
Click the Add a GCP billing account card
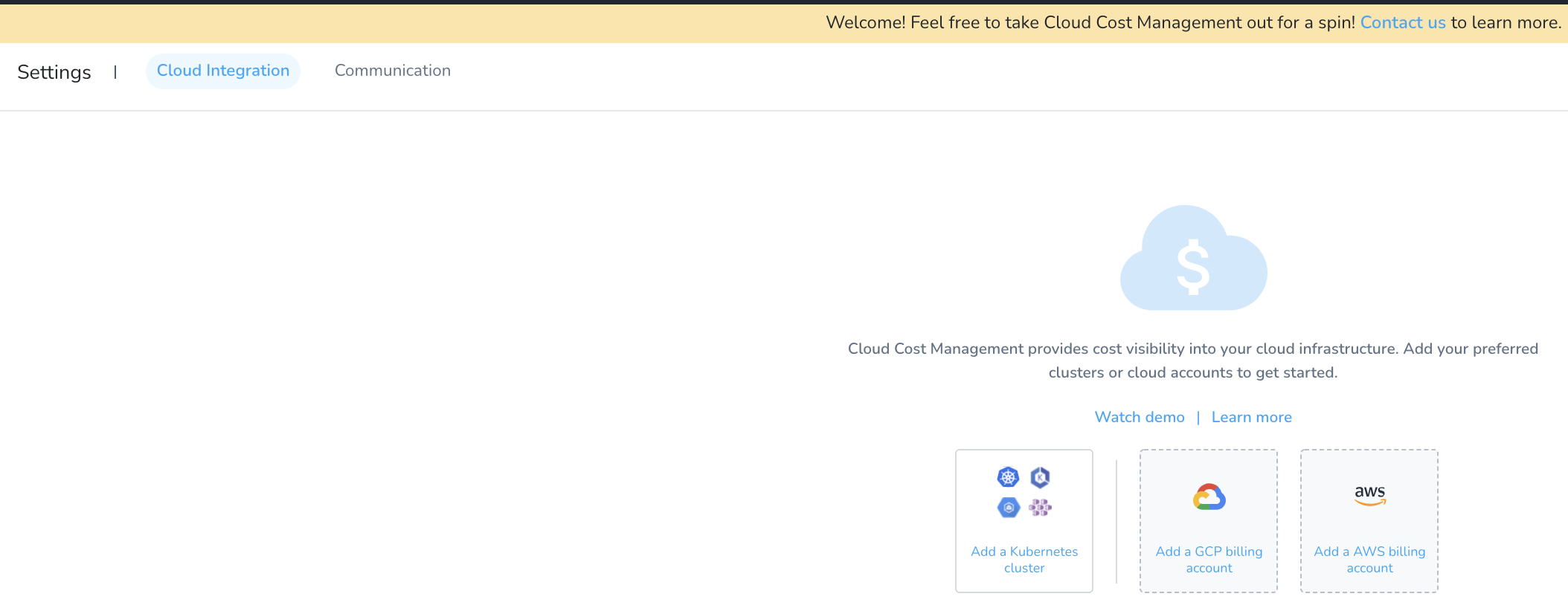click(x=1209, y=521)
